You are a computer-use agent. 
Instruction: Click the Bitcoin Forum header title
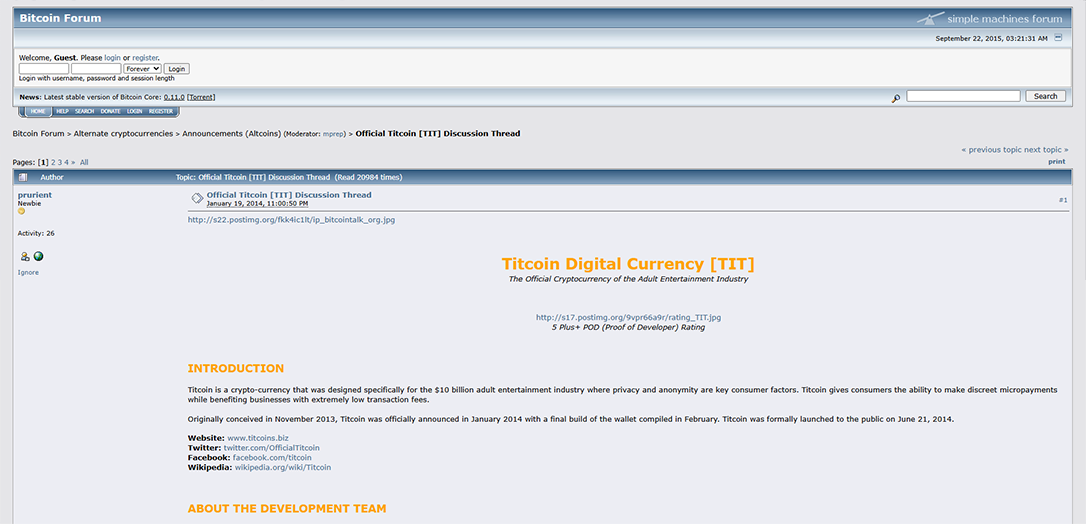coord(60,18)
